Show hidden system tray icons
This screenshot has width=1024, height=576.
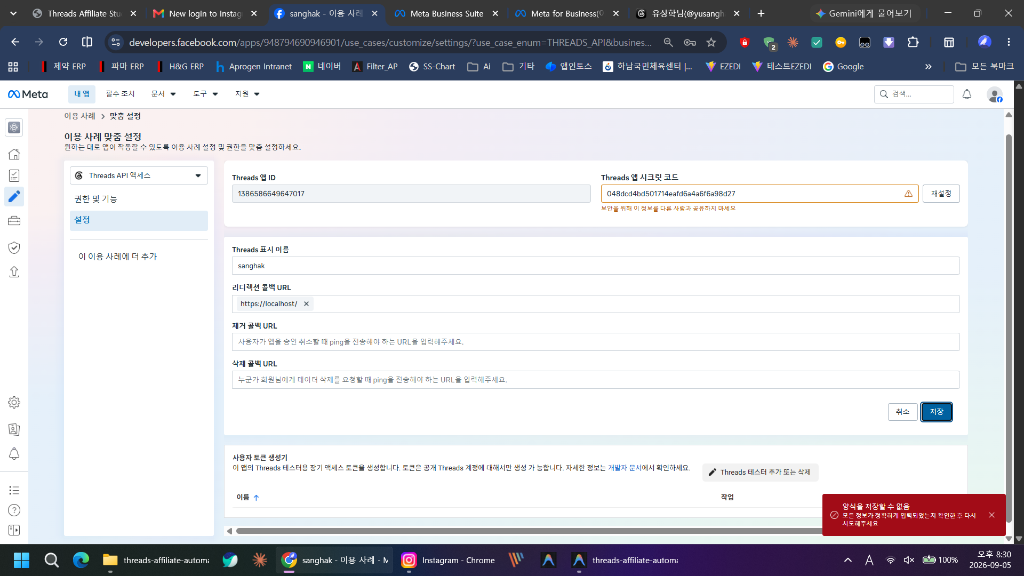tap(848, 560)
